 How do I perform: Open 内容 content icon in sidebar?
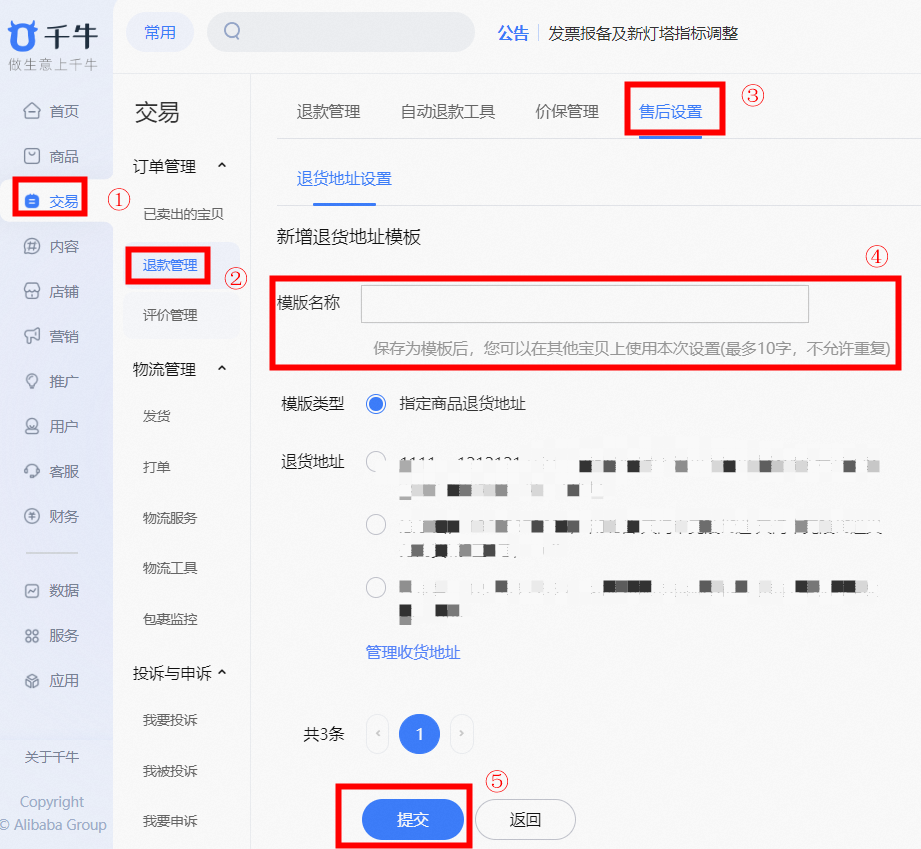point(32,246)
